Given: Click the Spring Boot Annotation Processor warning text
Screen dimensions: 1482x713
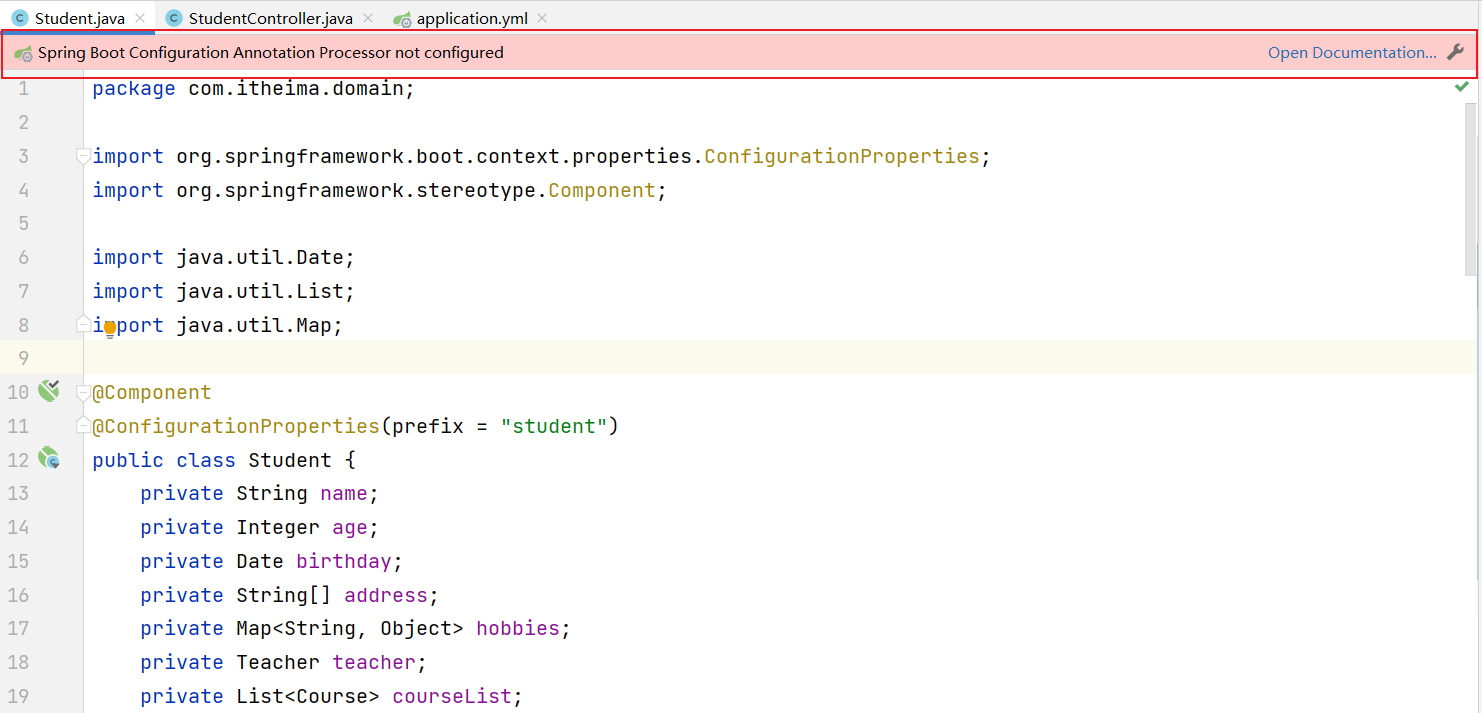Looking at the screenshot, I should [271, 53].
